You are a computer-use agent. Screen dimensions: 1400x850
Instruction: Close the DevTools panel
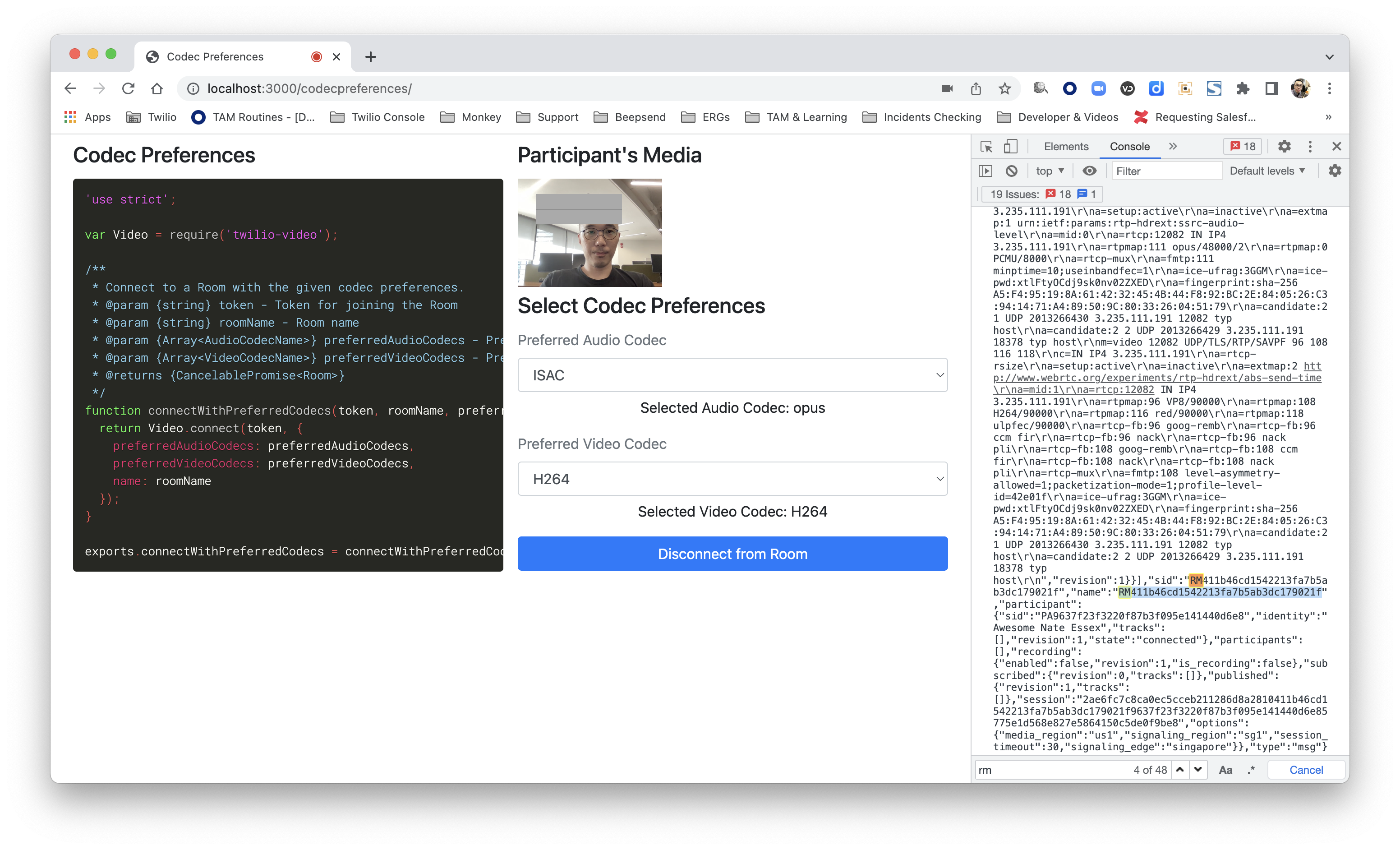pyautogui.click(x=1336, y=147)
